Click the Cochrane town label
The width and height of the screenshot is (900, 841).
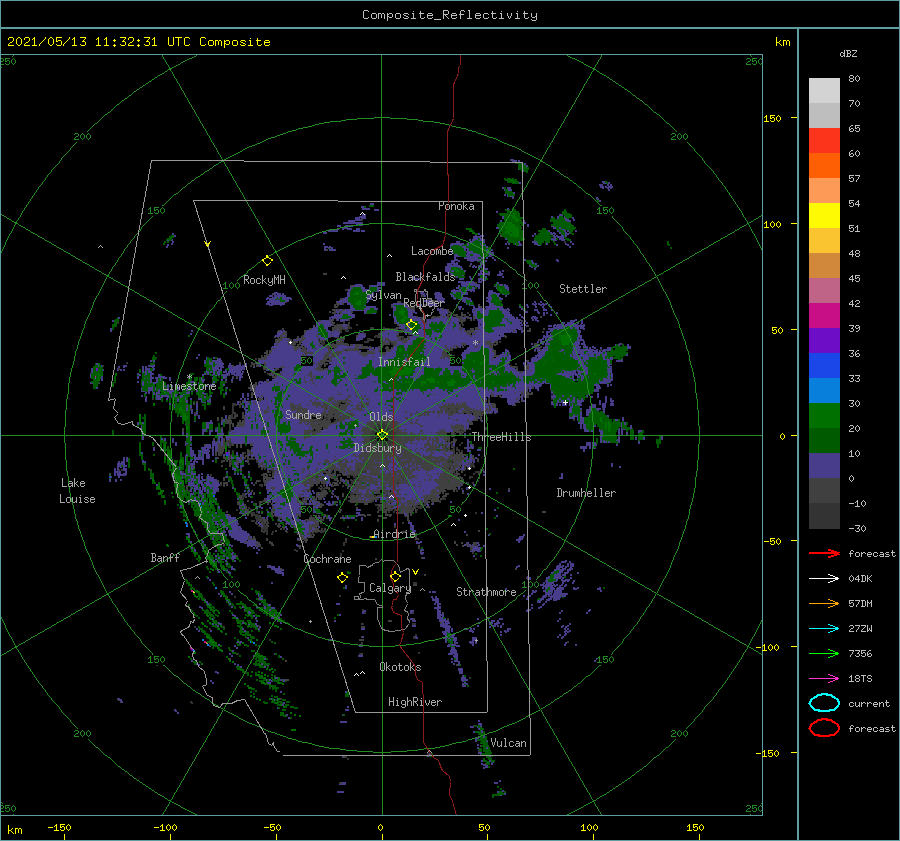coord(327,559)
